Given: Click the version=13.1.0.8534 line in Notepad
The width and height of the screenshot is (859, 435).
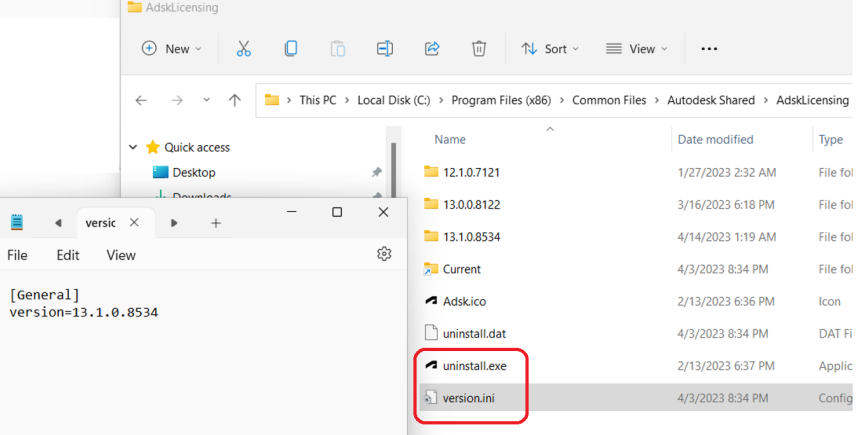Looking at the screenshot, I should (x=84, y=312).
